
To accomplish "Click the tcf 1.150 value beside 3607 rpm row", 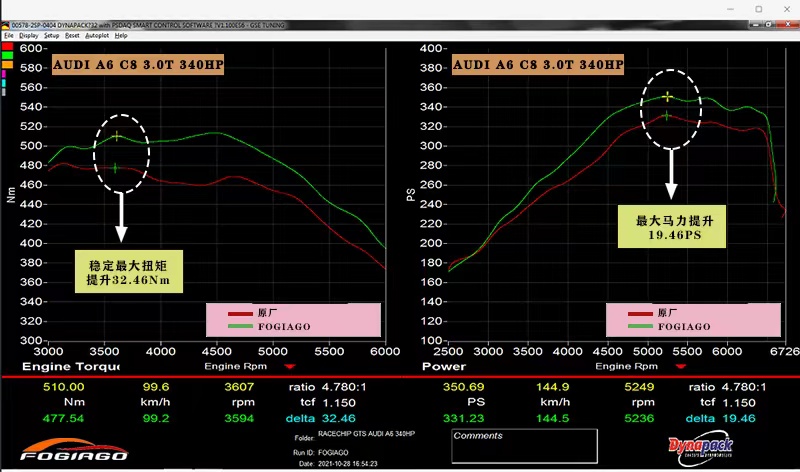I will [339, 403].
